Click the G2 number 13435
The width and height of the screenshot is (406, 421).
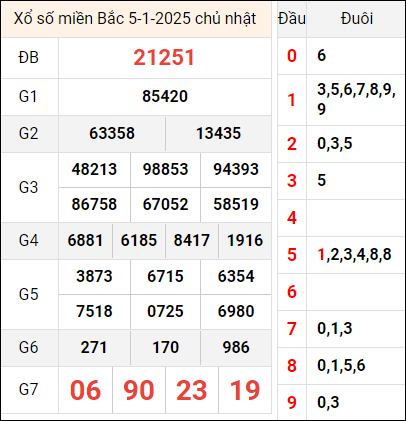pos(218,133)
